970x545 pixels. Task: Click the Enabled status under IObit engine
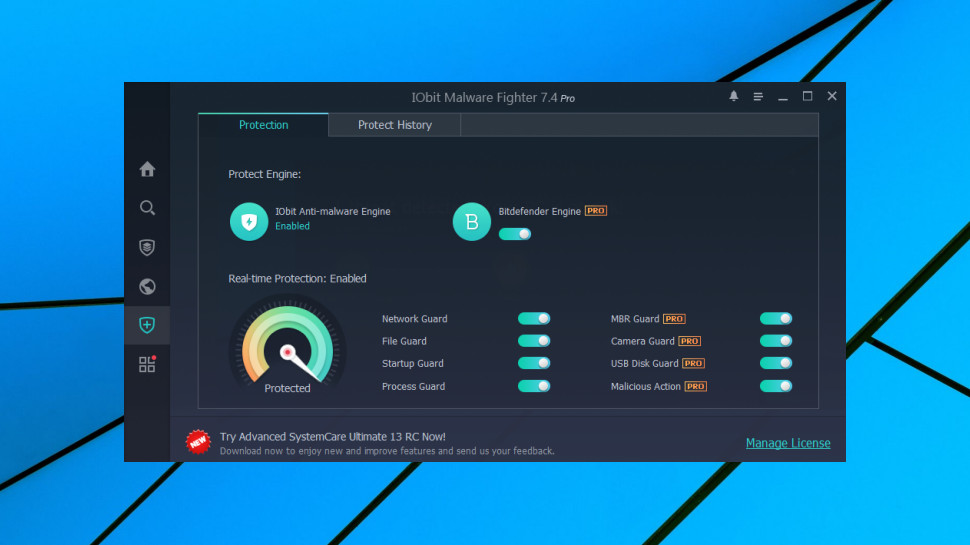293,226
